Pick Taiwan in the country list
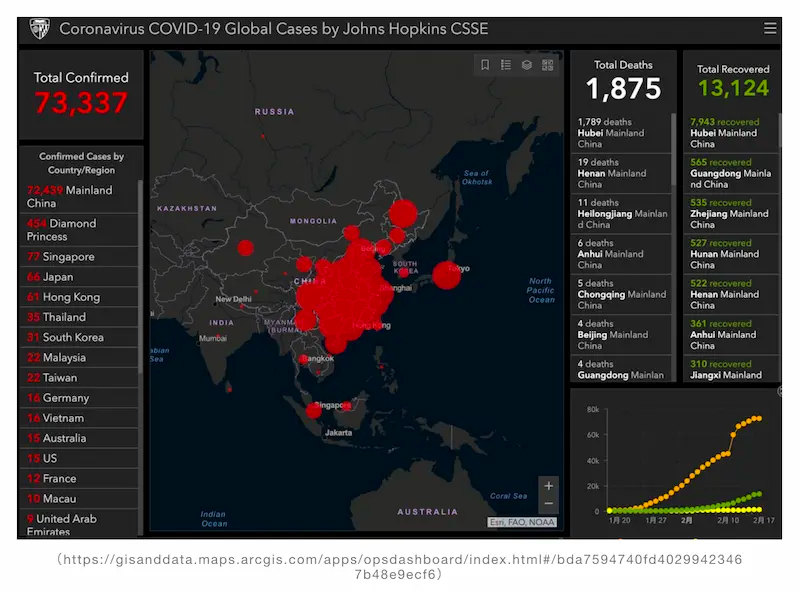800x592 pixels. 79,378
